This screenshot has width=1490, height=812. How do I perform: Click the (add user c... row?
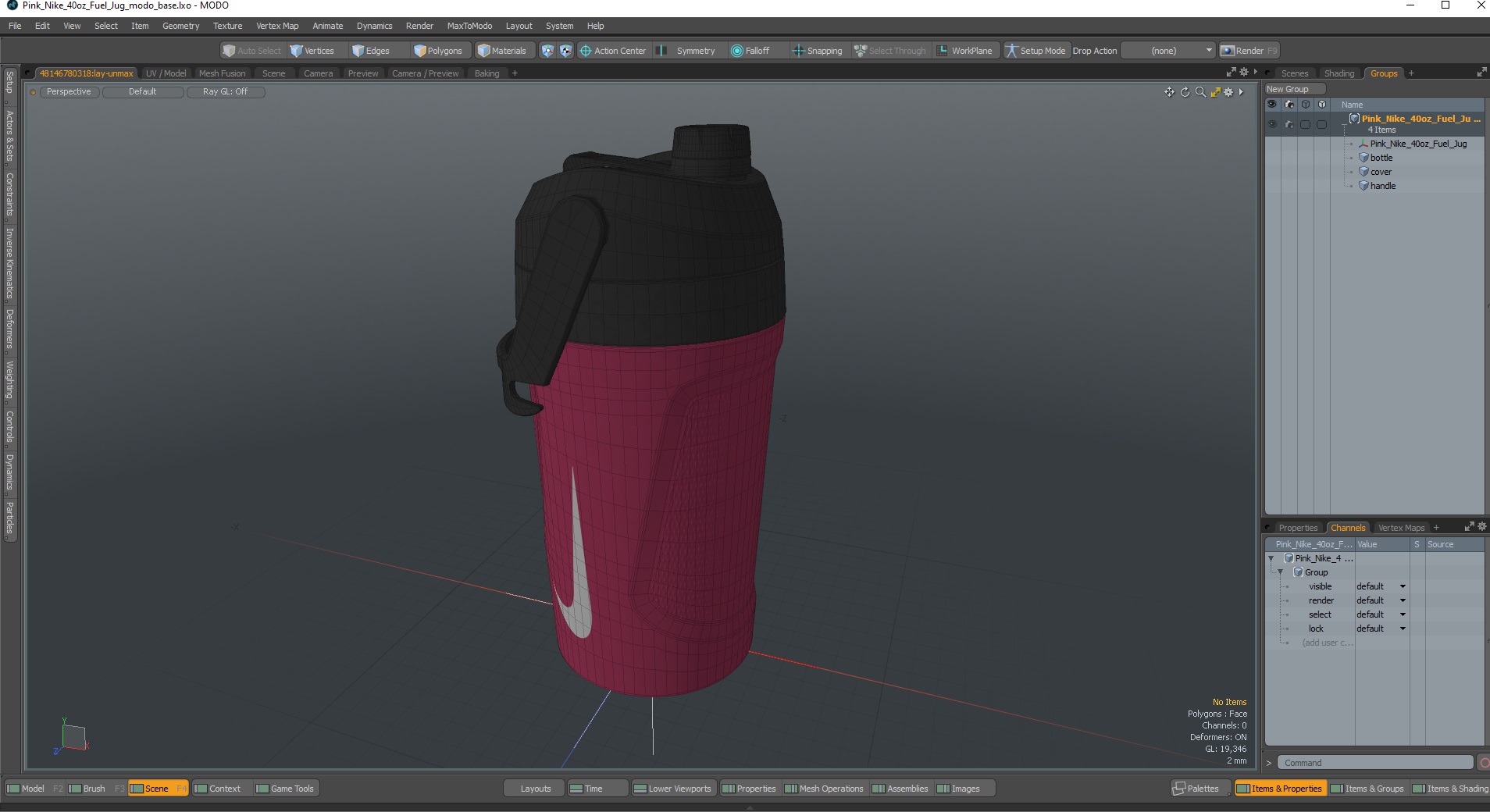1328,643
